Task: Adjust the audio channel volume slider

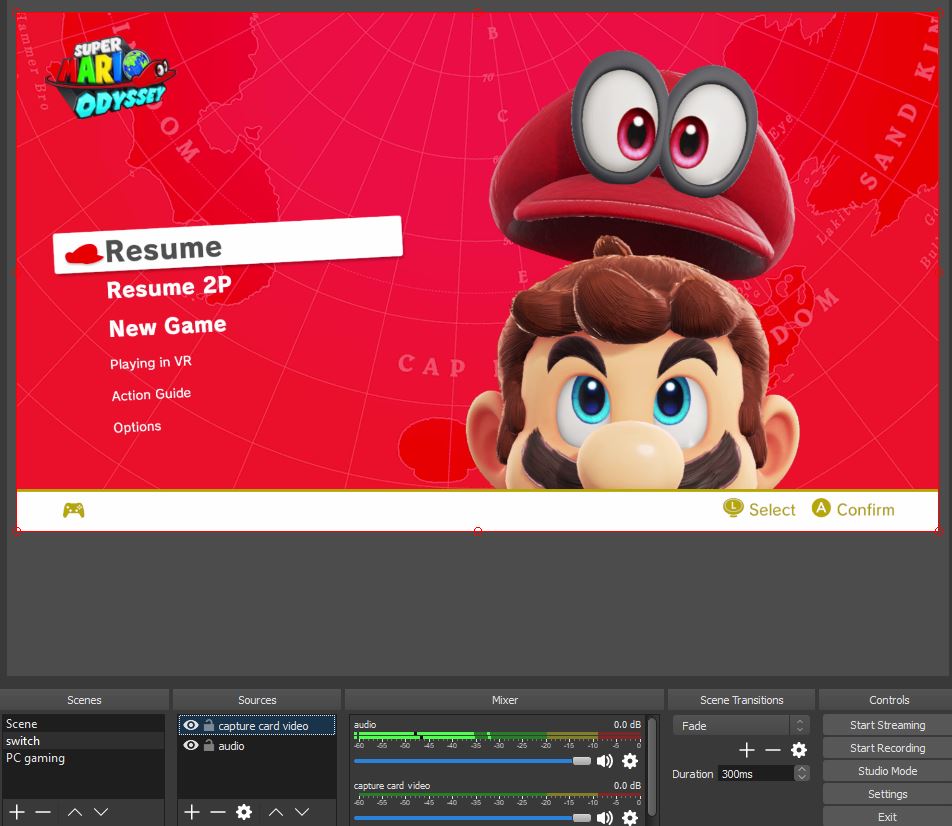Action: point(582,761)
